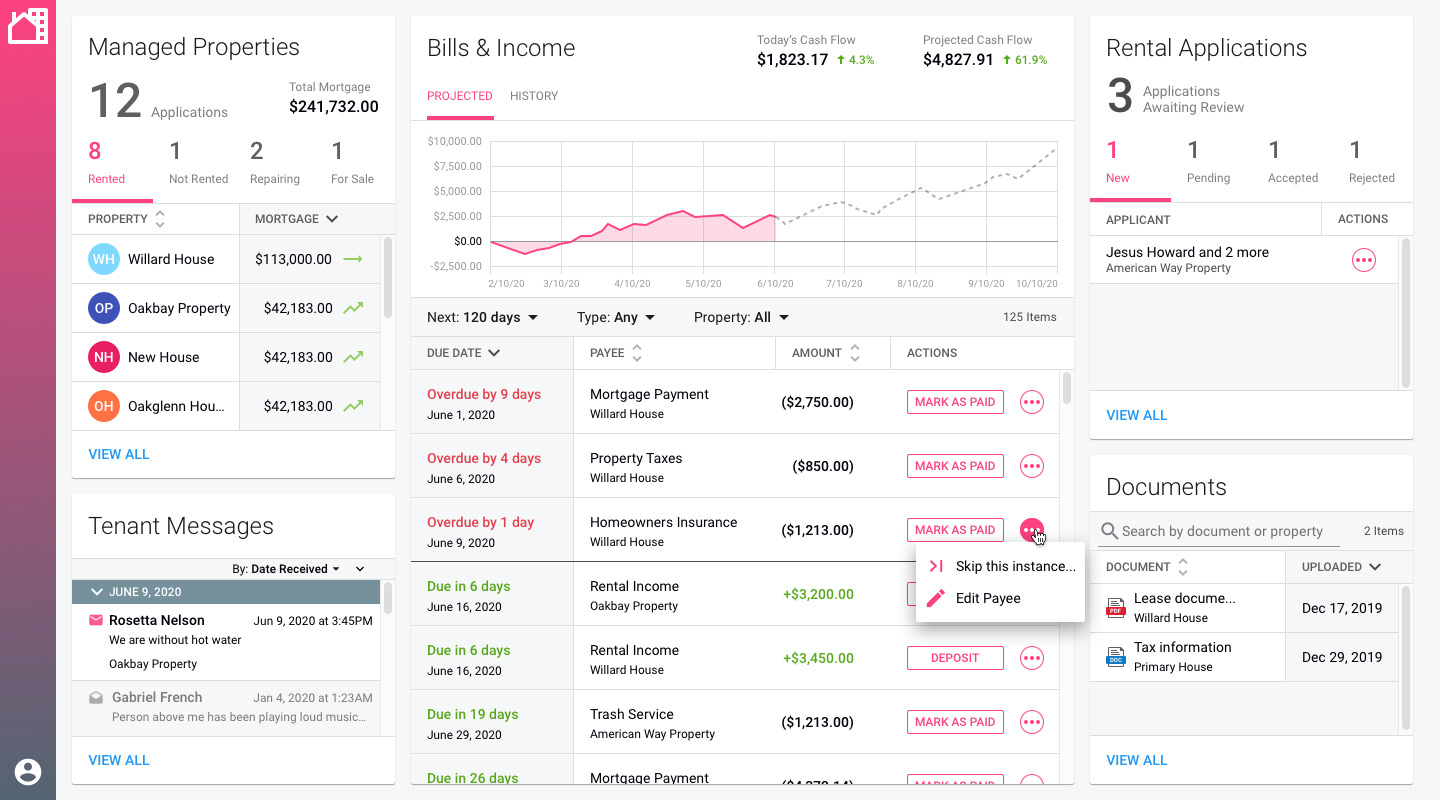
Task: Click View All under Managed Properties
Action: [x=119, y=454]
